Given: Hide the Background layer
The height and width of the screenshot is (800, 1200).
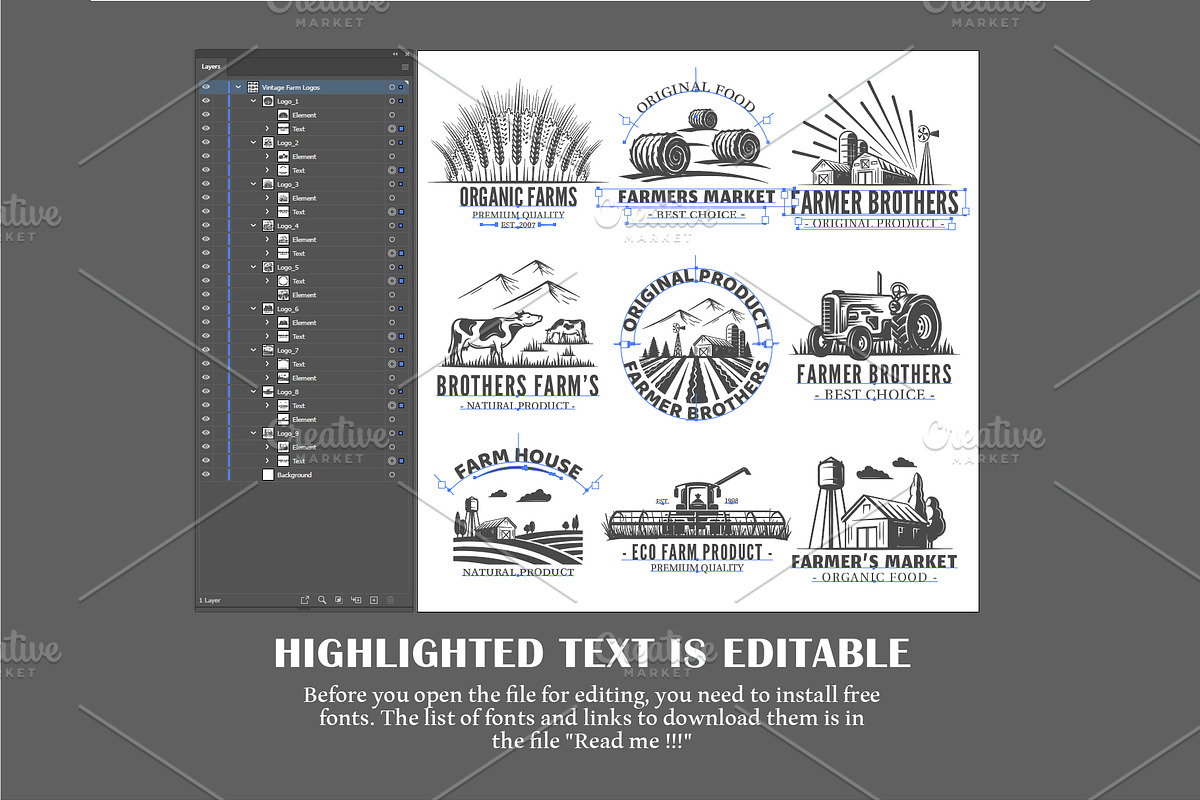Looking at the screenshot, I should pyautogui.click(x=206, y=475).
